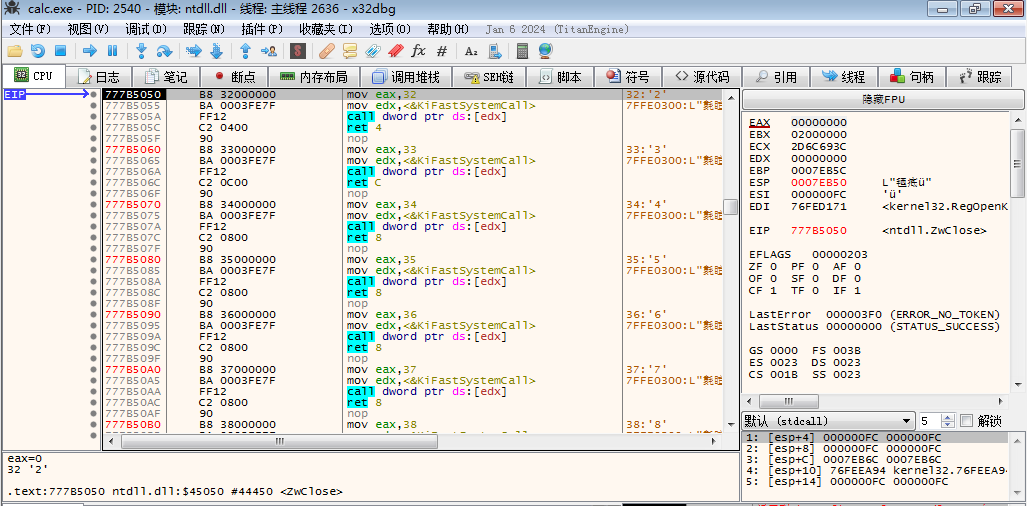Switch to the 调用堆栈 tab
Image resolution: width=1027 pixels, height=506 pixels.
click(x=404, y=77)
